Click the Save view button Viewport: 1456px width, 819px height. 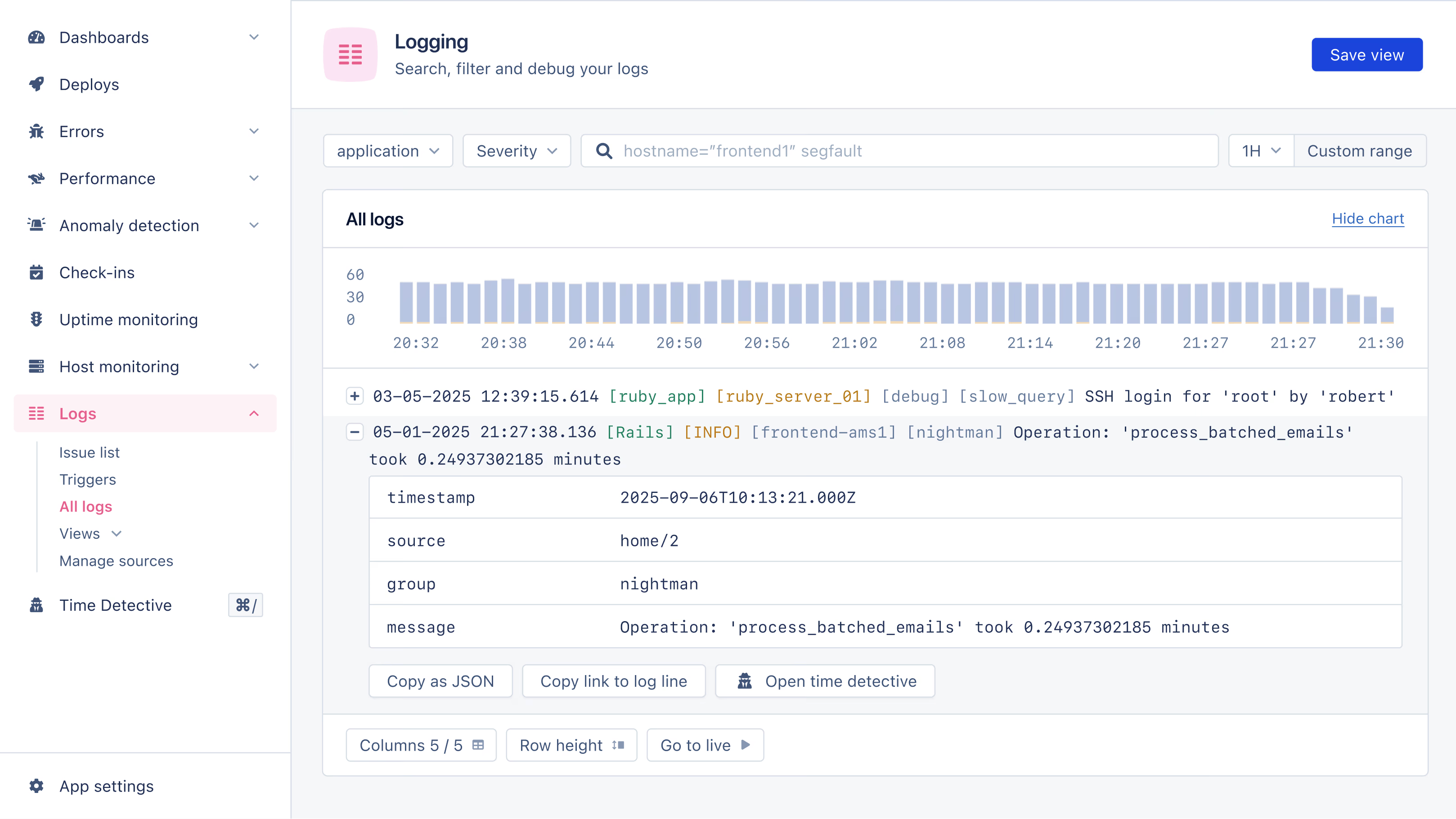pyautogui.click(x=1367, y=55)
